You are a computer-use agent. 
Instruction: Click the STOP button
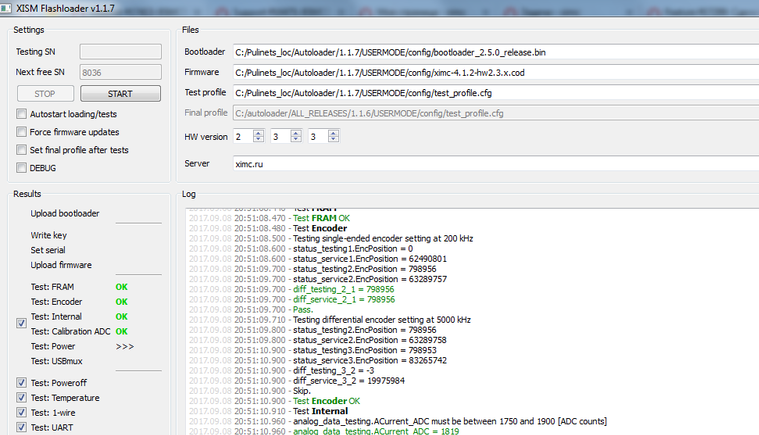pos(45,93)
